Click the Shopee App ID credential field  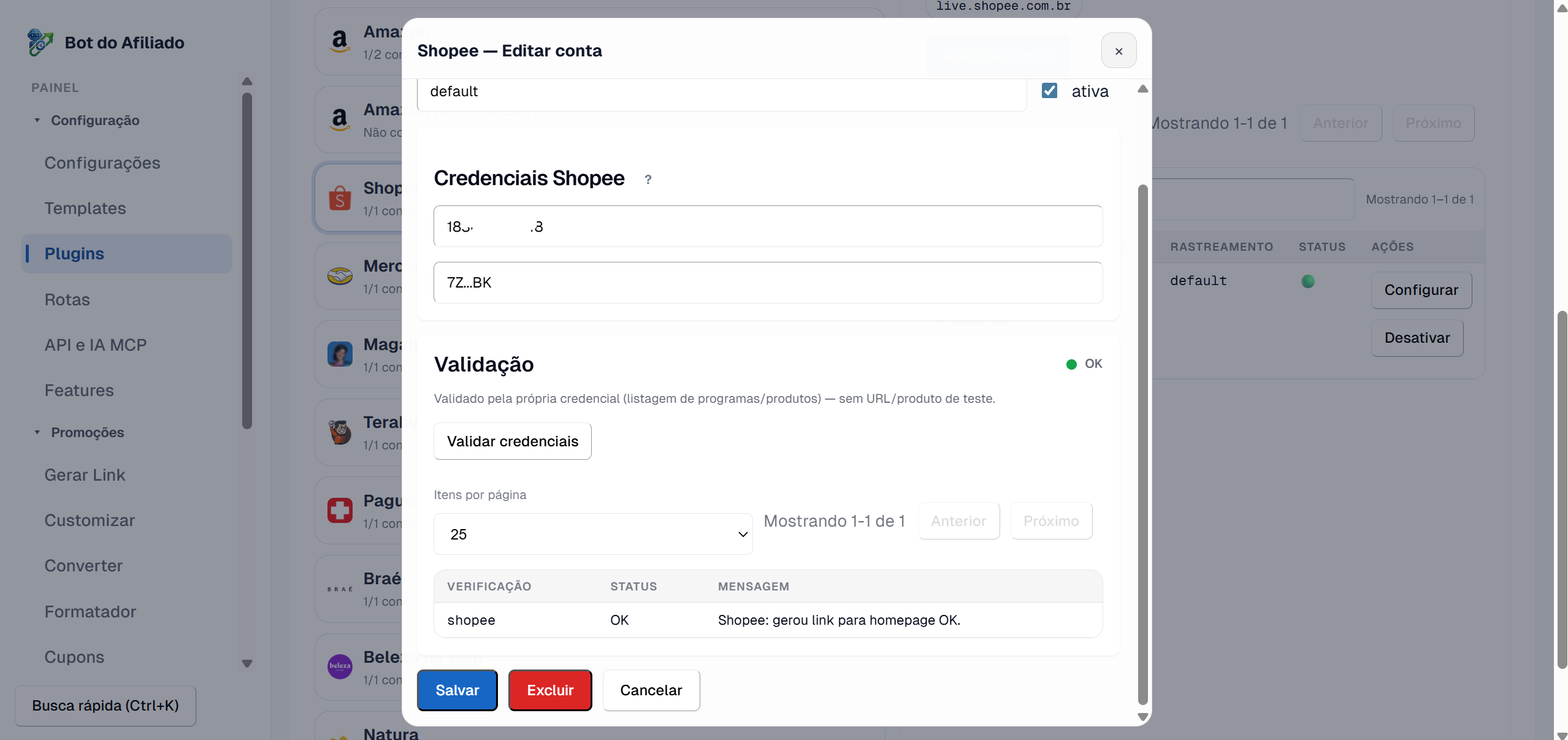click(x=768, y=226)
